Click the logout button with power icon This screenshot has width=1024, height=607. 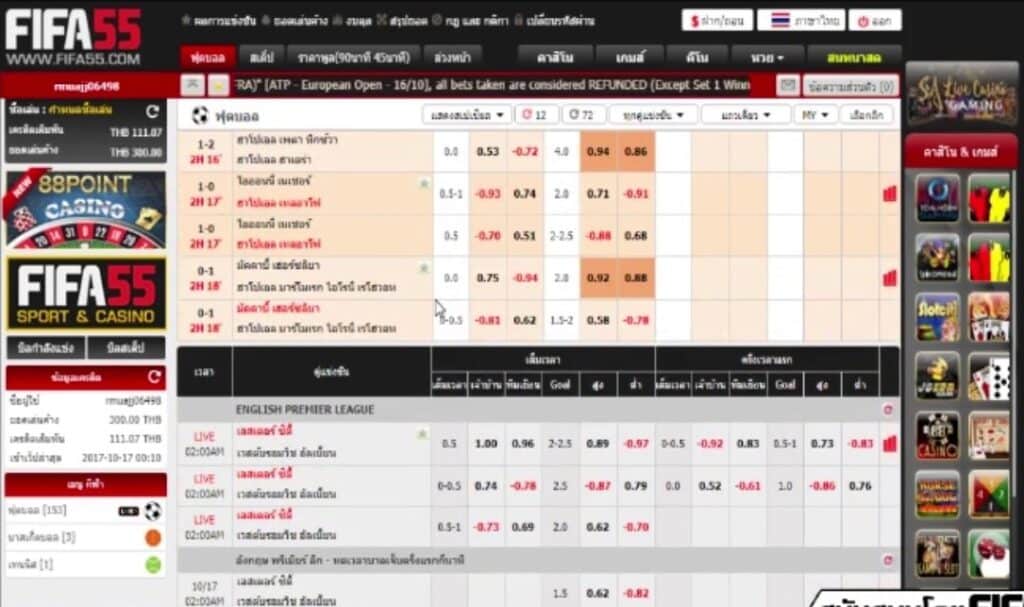click(x=875, y=20)
